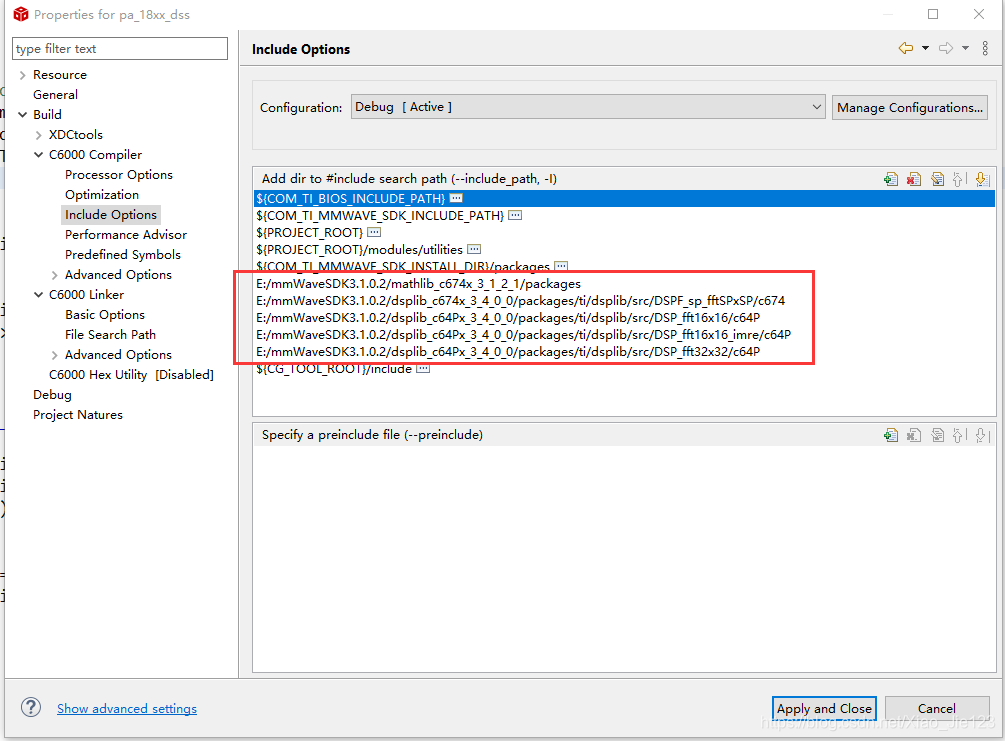This screenshot has width=1005, height=741.
Task: Open the dialog help question mark
Action: (31, 708)
